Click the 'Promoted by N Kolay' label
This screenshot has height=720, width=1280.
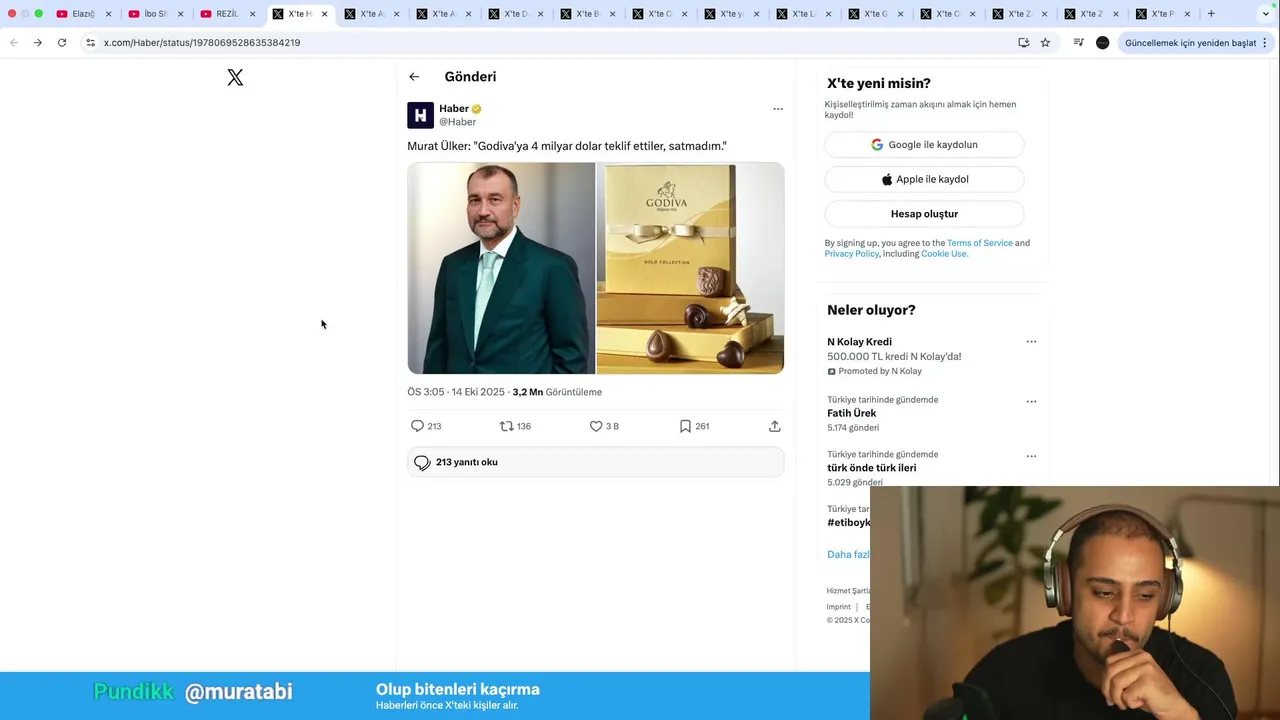click(x=874, y=371)
